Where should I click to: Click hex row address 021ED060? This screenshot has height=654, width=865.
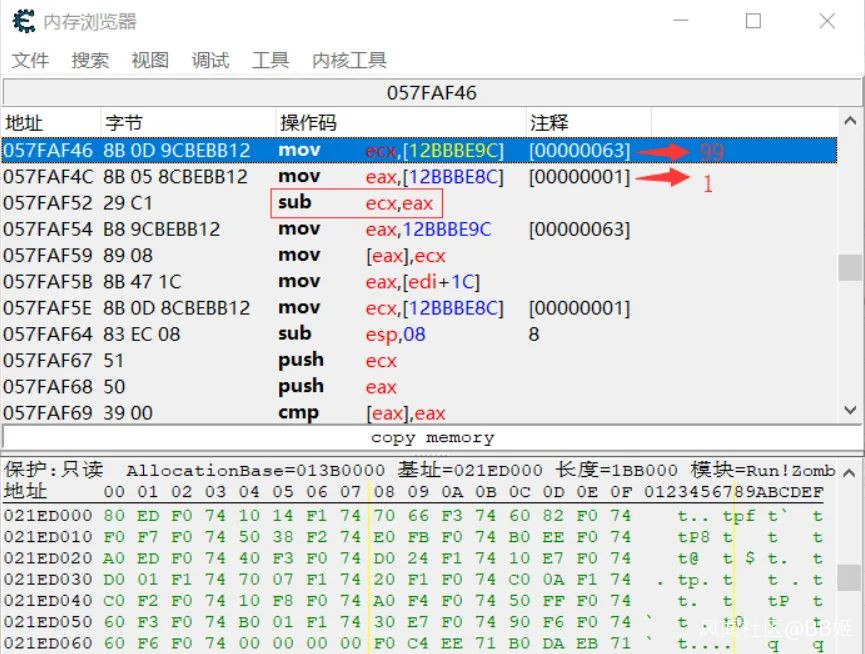tap(48, 643)
